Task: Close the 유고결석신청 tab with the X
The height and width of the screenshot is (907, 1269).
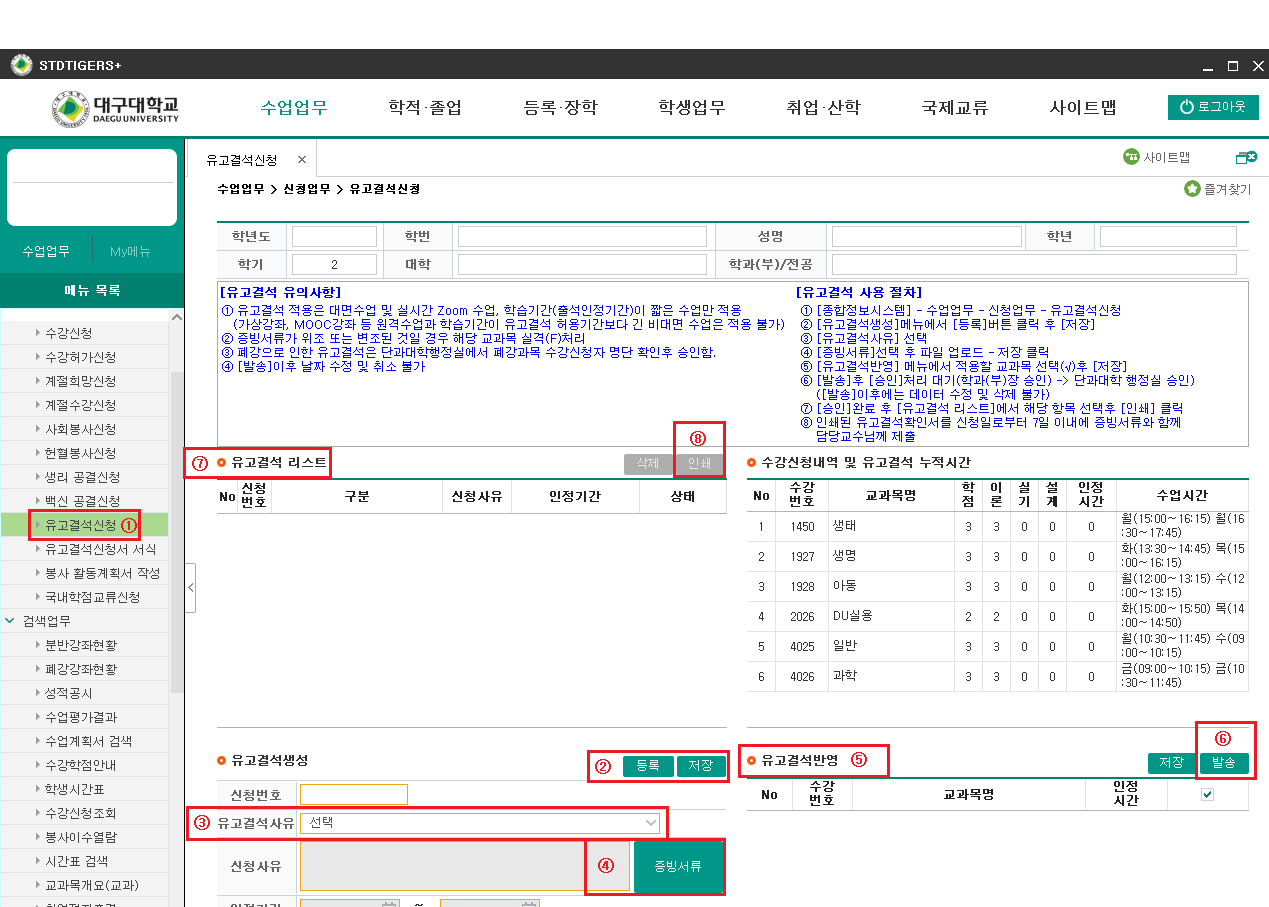Action: (302, 160)
